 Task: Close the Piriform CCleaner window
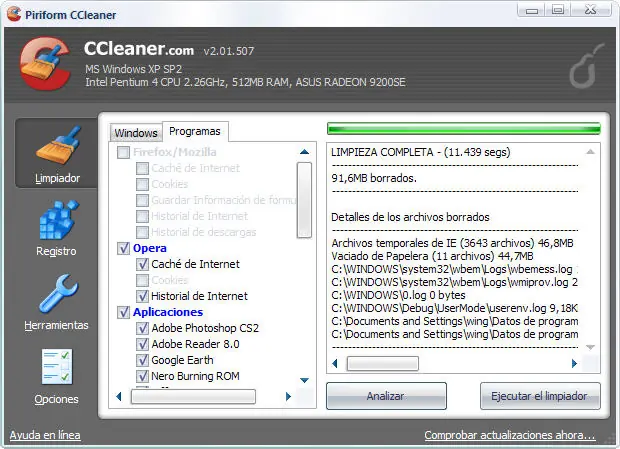tap(591, 10)
